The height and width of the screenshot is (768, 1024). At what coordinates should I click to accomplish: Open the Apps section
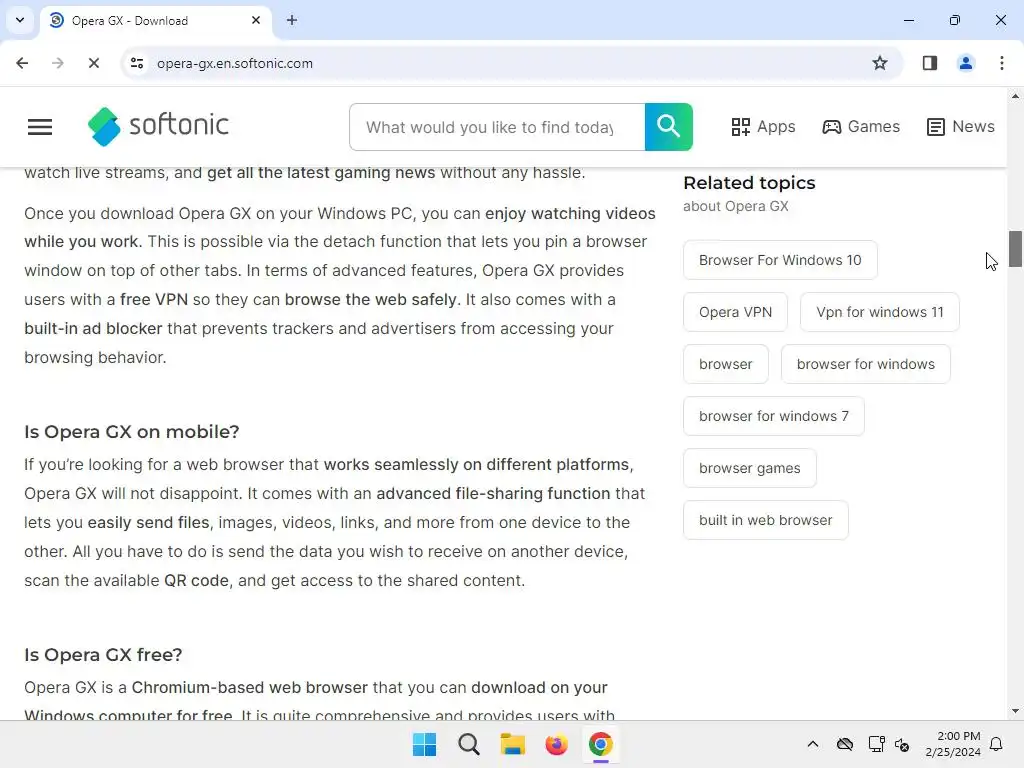tap(763, 127)
